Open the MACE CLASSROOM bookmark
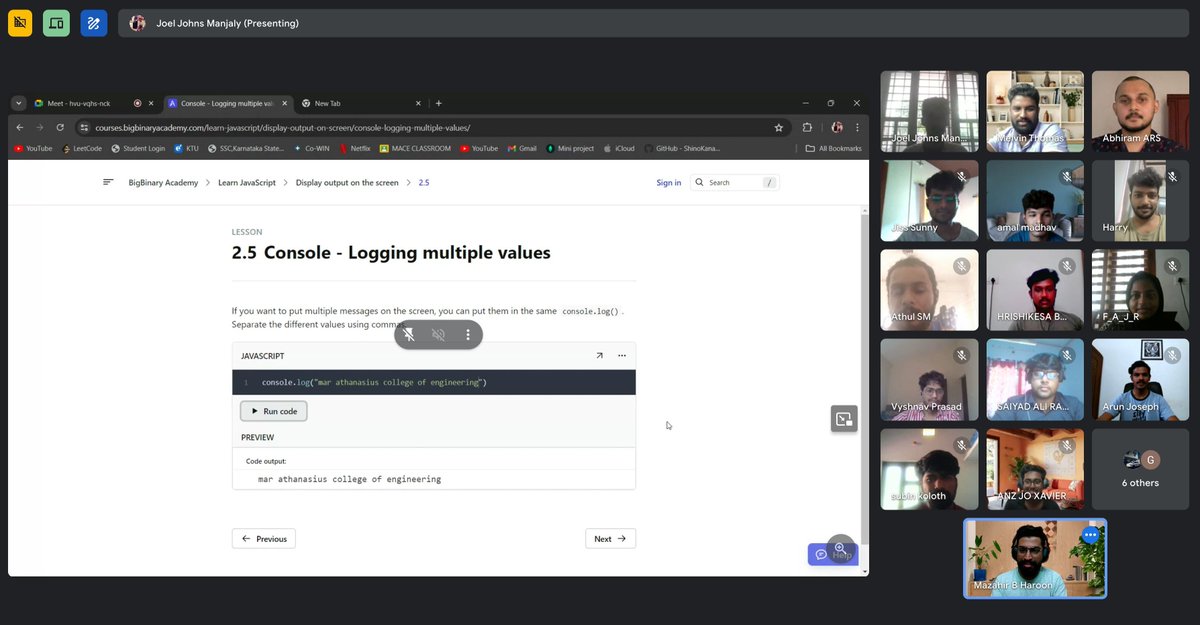The width and height of the screenshot is (1200, 625). 415,148
